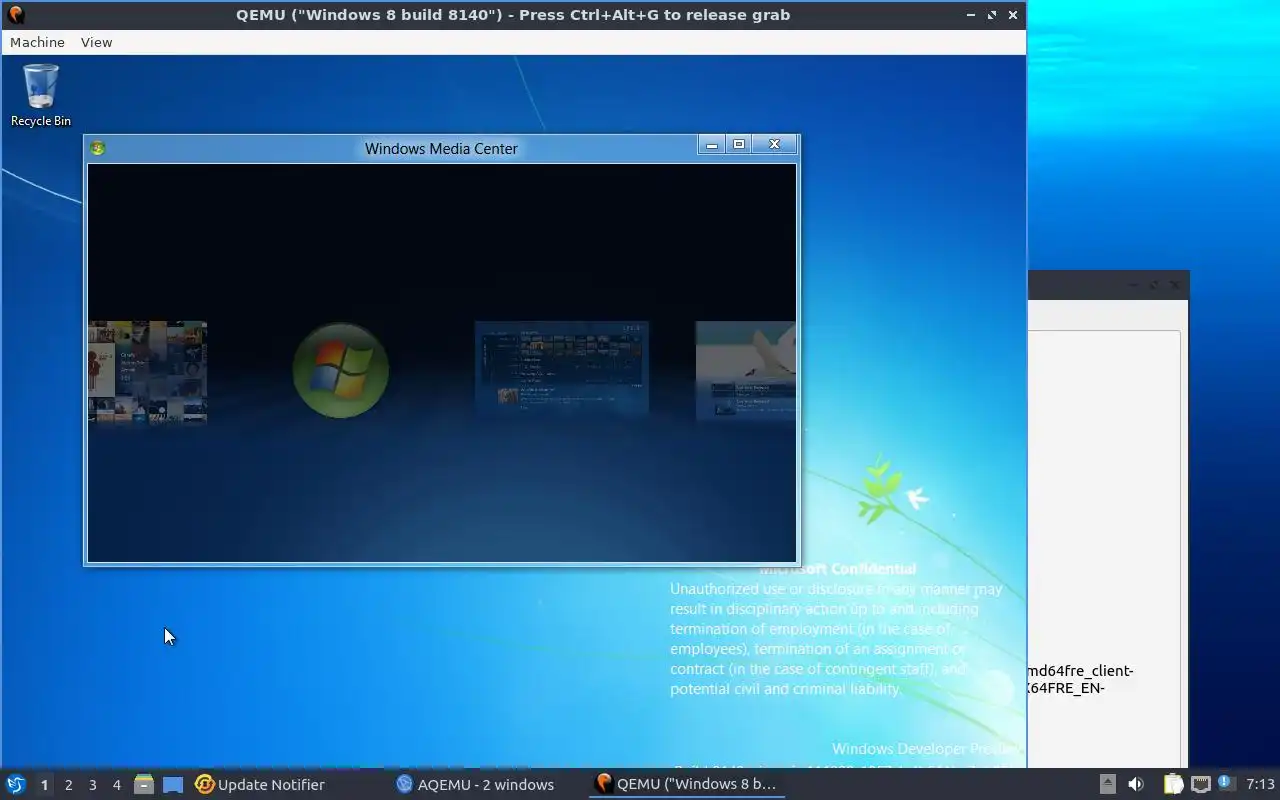
Task: Open the file manager from the taskbar
Action: (144, 785)
